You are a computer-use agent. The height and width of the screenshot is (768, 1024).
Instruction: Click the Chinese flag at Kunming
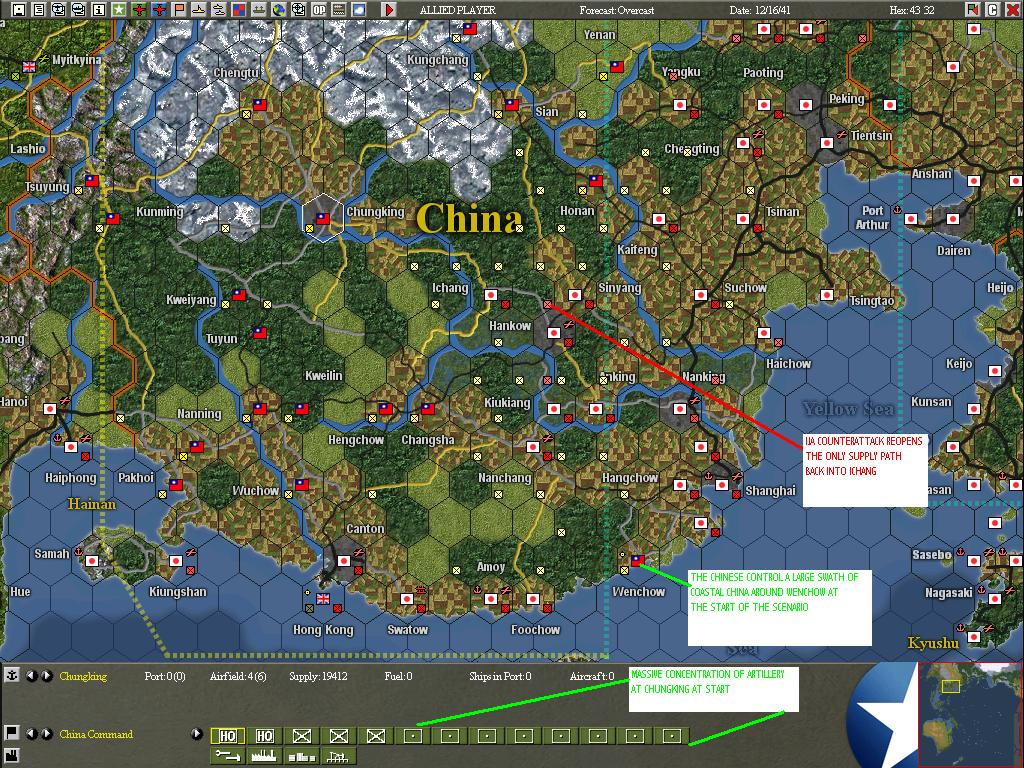112,219
